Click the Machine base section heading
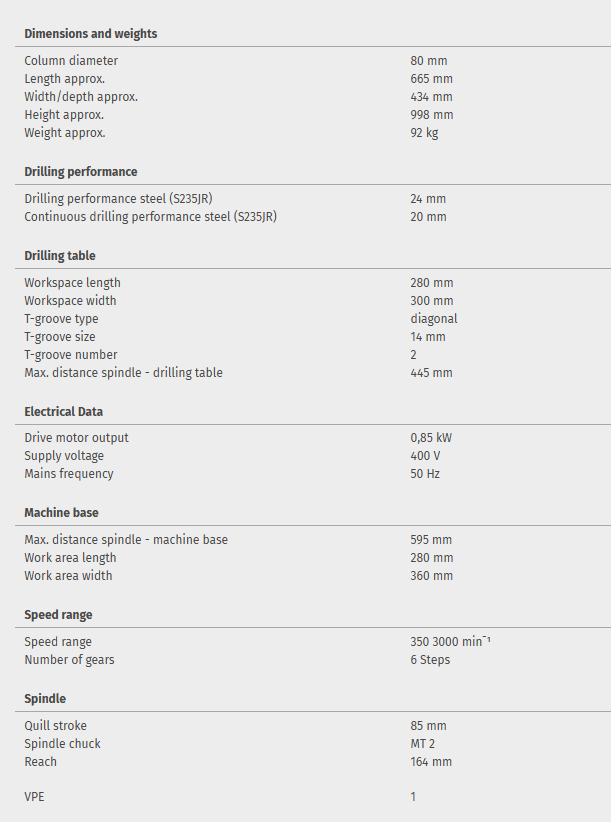The image size is (611, 822). [x=61, y=513]
